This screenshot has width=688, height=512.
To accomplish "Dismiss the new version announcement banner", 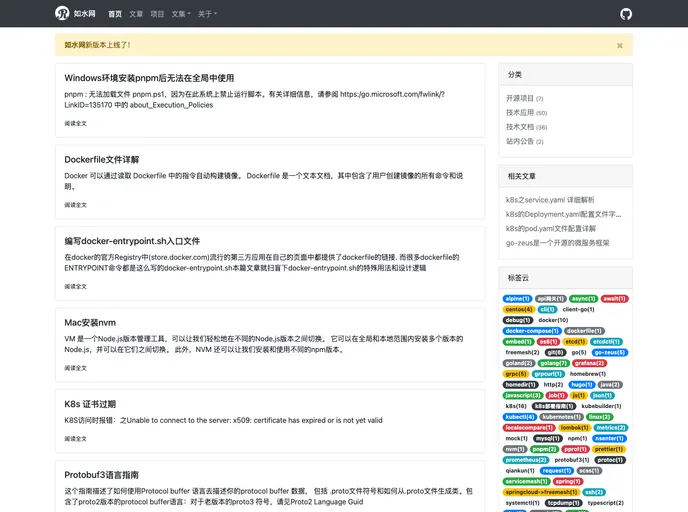I will click(619, 45).
